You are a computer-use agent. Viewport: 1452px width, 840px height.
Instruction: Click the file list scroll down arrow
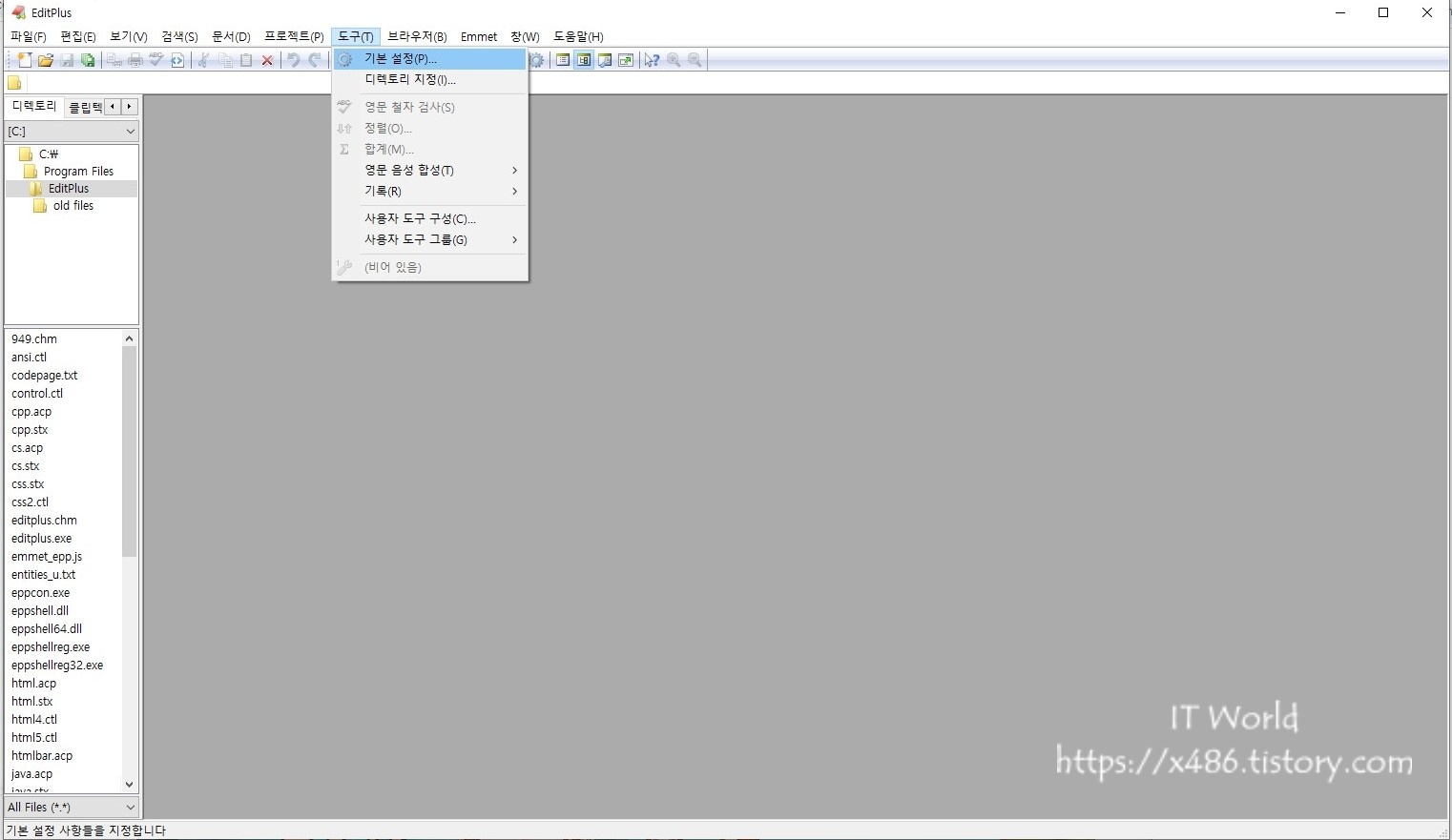130,785
